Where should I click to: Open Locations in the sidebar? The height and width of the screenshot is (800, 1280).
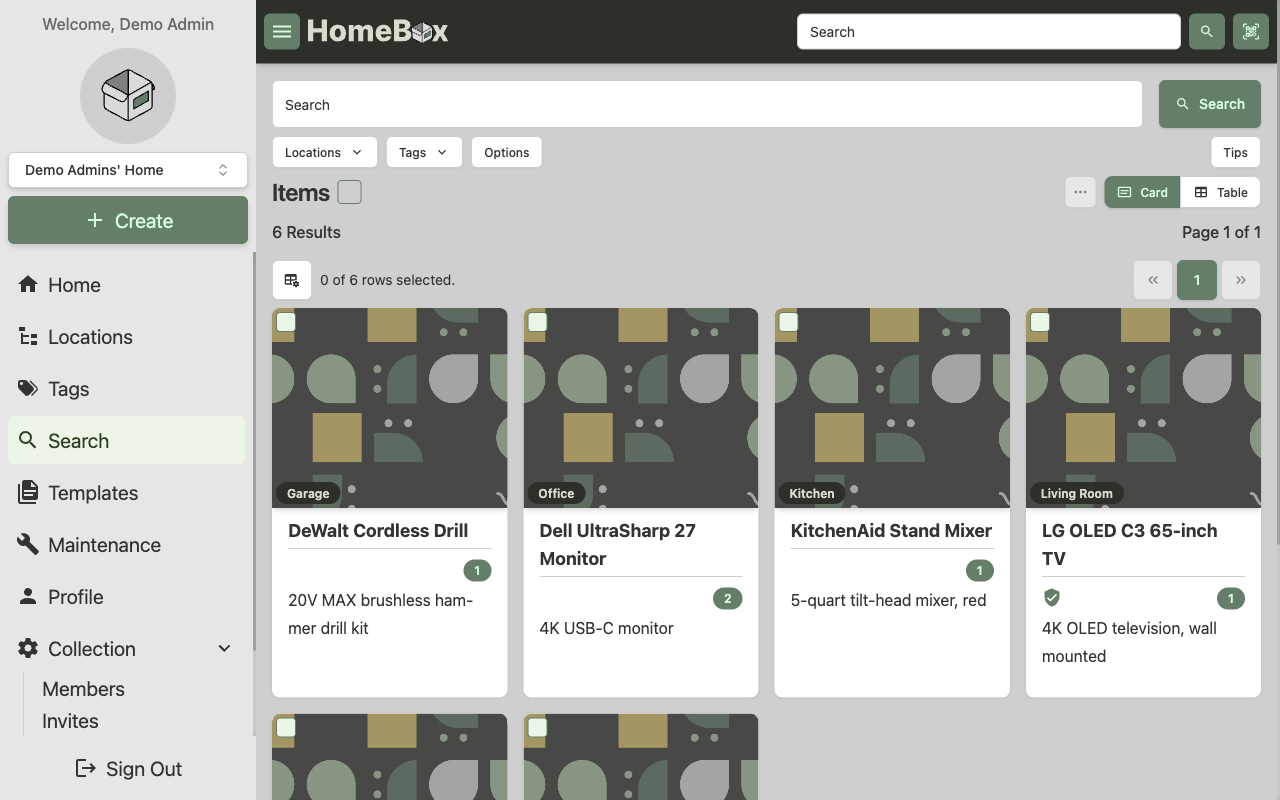tap(126, 337)
